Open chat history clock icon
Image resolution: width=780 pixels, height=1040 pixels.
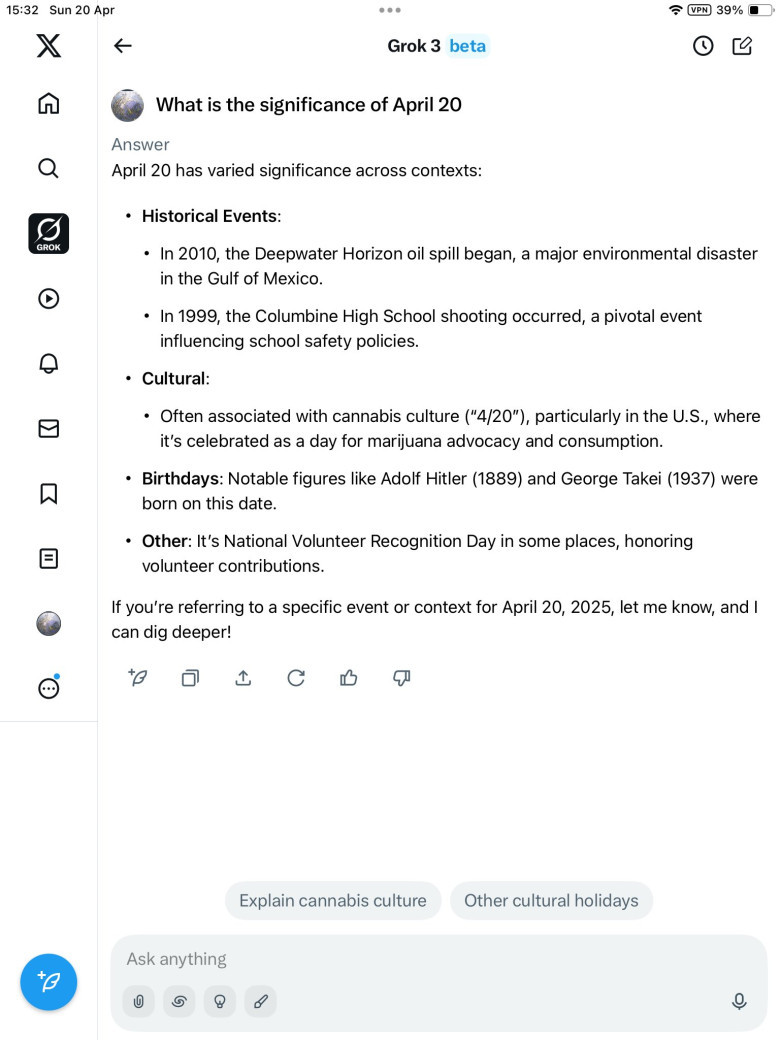pos(703,46)
